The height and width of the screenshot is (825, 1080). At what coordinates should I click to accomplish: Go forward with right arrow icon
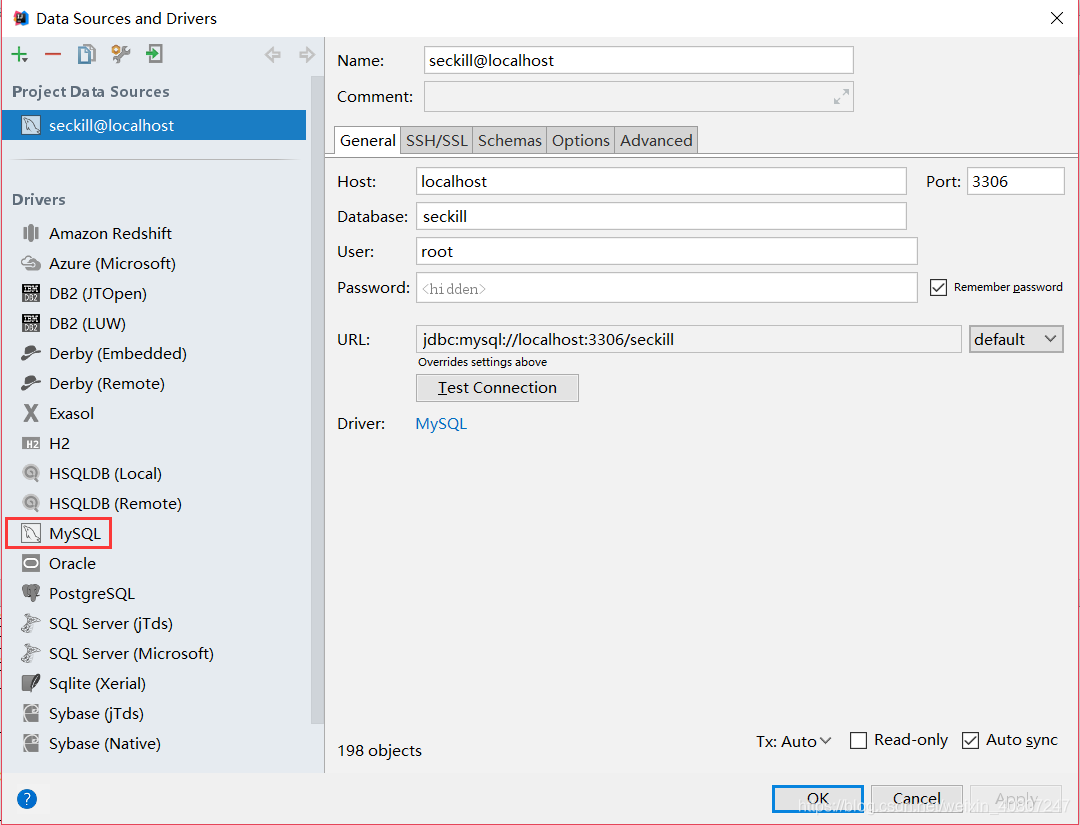coord(307,54)
